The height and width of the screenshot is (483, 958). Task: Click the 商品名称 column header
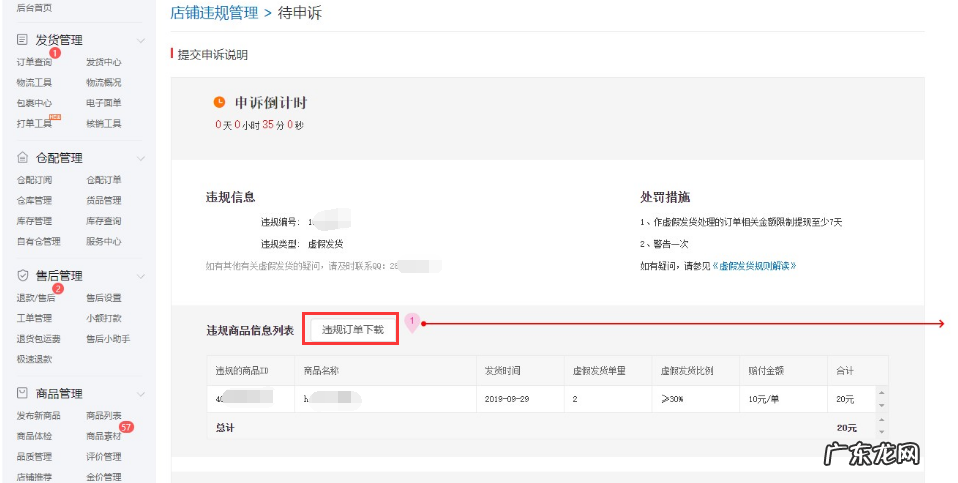click(x=321, y=371)
